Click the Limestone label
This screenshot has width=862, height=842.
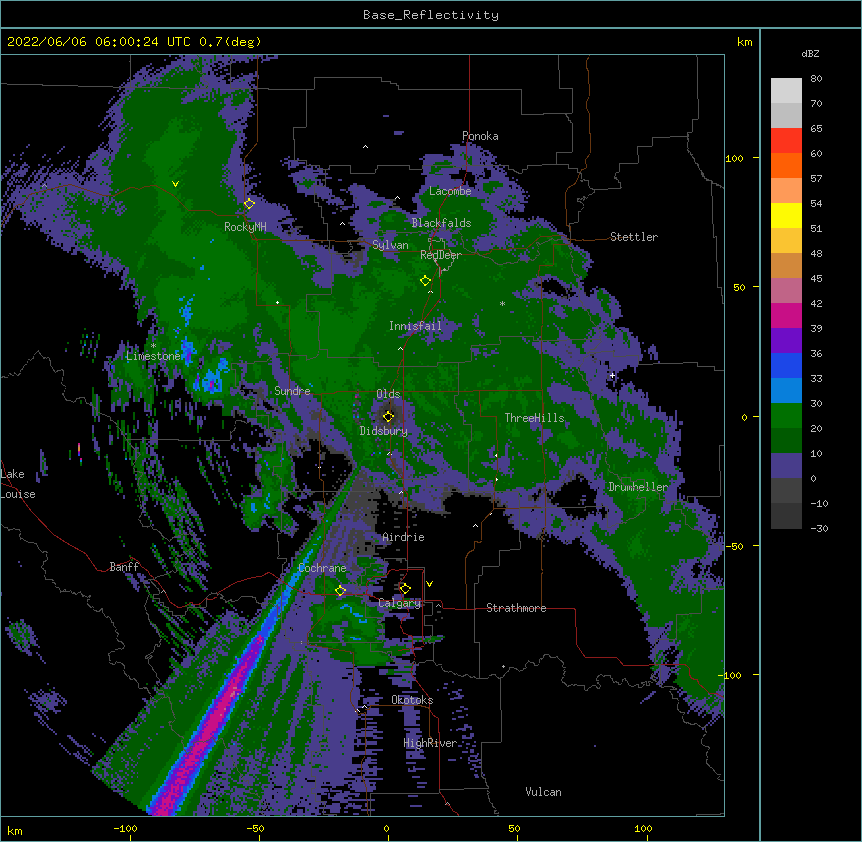tap(153, 356)
